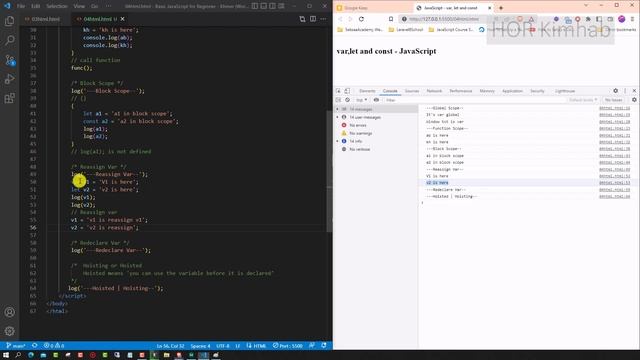Open VS Code Manage gear icon
Screen dimensions: 640x360
point(9,331)
